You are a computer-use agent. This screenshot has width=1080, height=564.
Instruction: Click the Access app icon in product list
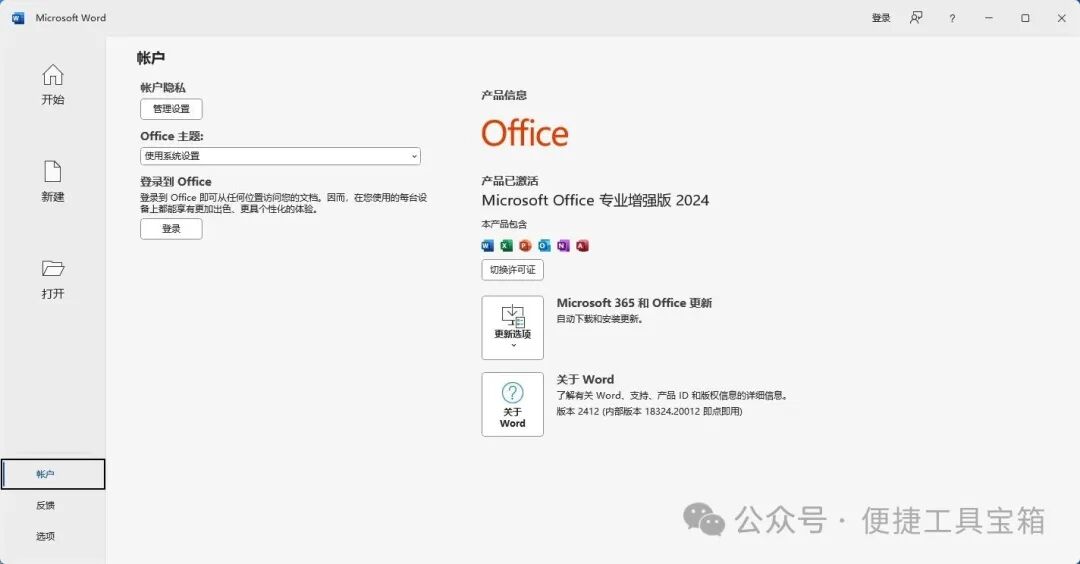(583, 246)
